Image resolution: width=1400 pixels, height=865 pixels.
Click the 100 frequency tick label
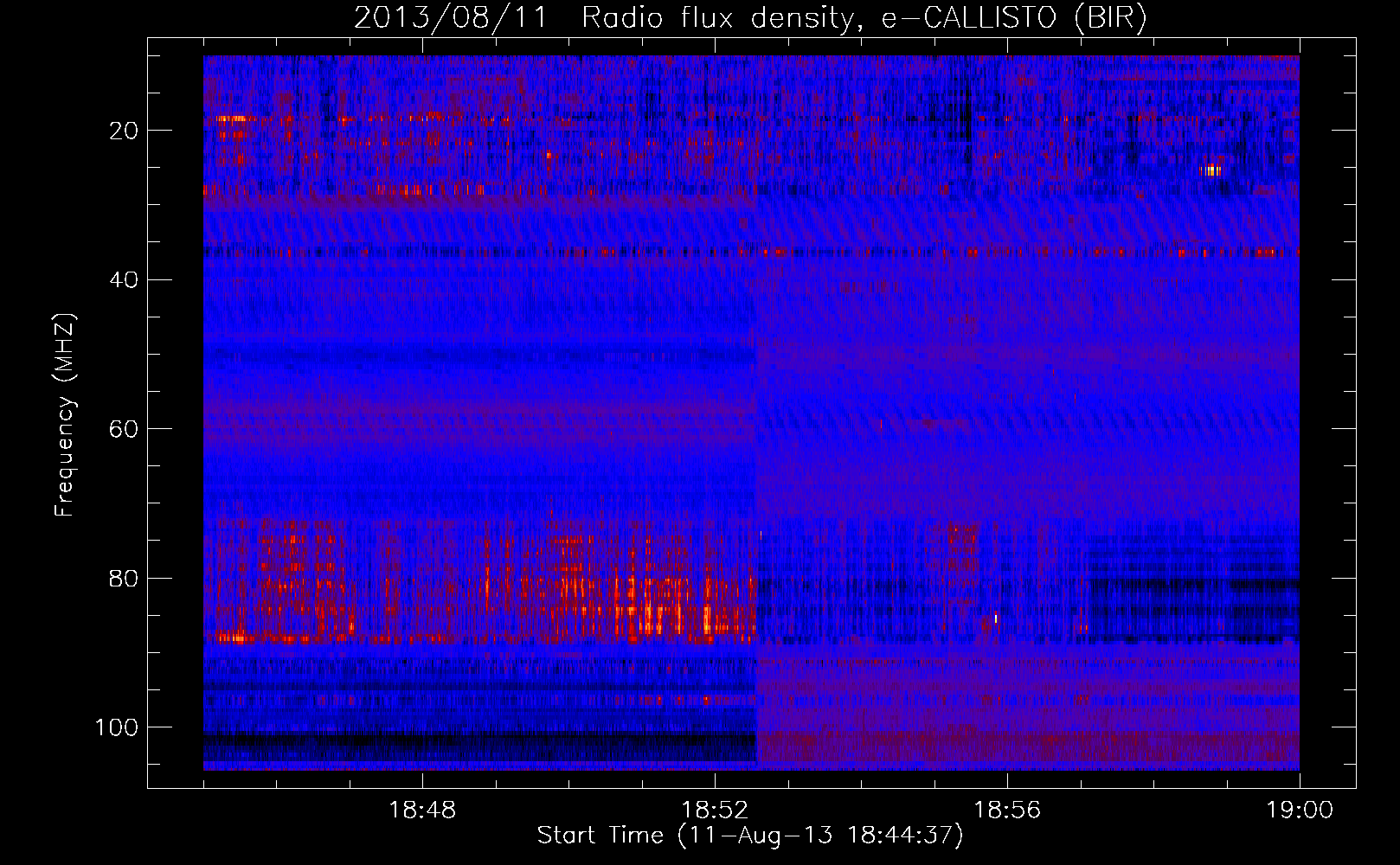[x=117, y=727]
